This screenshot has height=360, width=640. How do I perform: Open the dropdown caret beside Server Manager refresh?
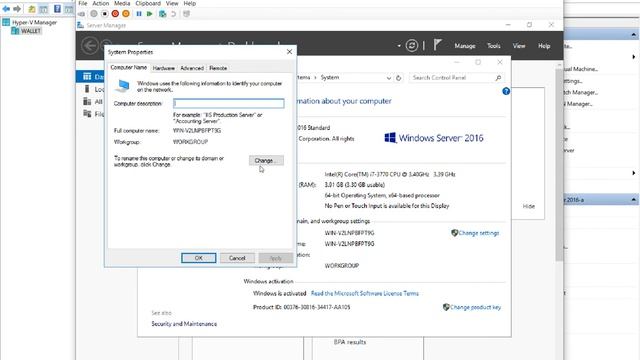click(x=399, y=46)
